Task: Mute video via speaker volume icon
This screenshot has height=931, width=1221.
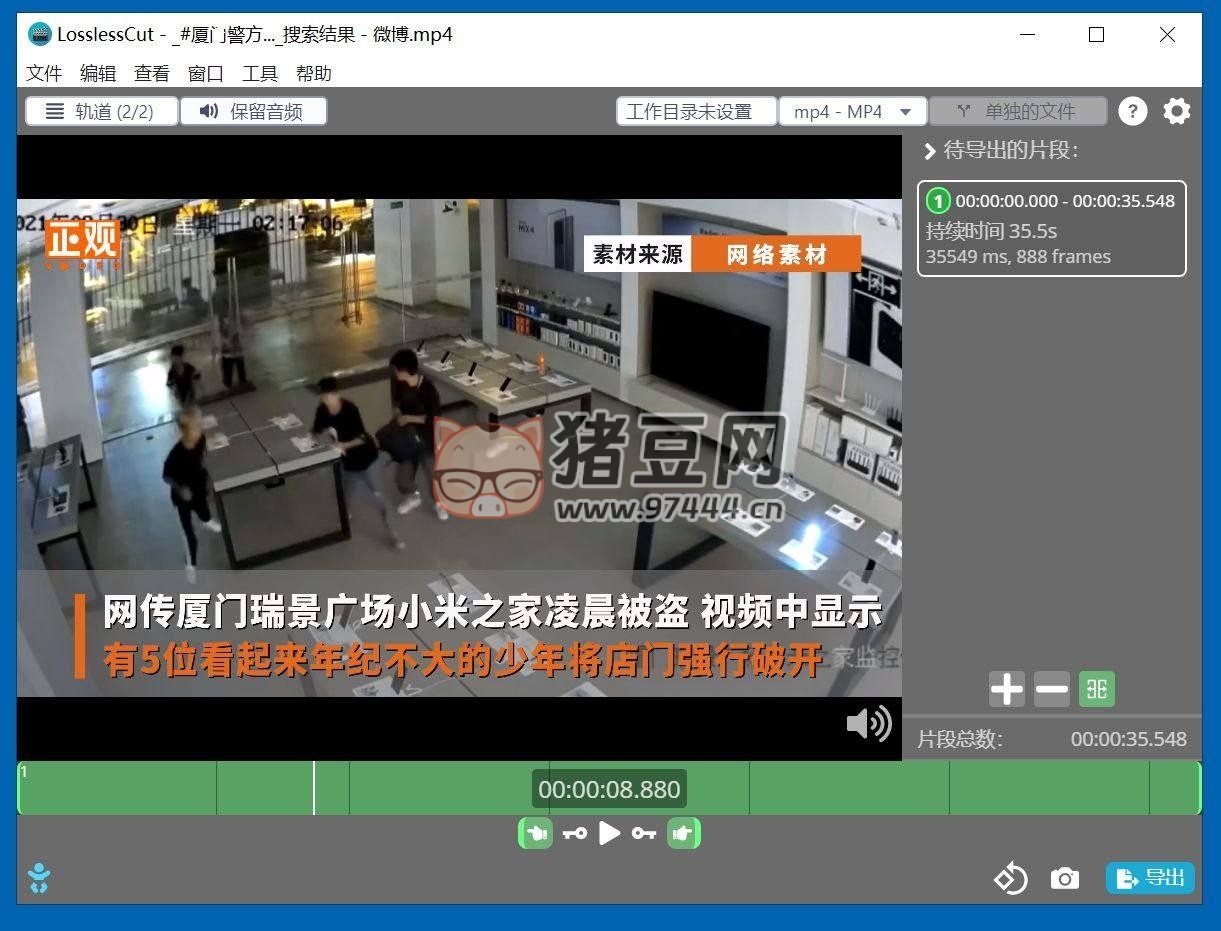Action: [x=868, y=723]
